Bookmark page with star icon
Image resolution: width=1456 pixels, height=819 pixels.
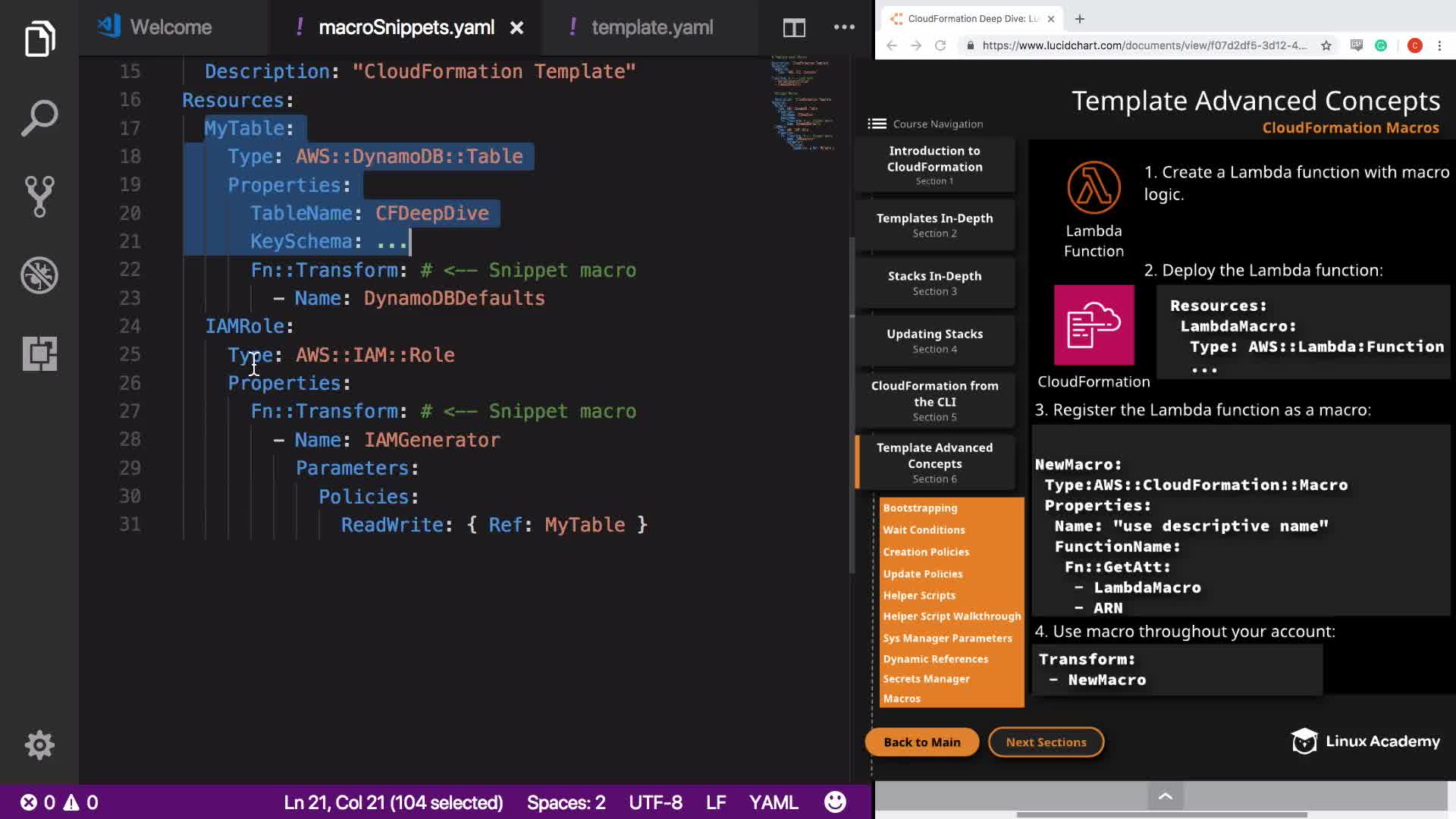1326,45
